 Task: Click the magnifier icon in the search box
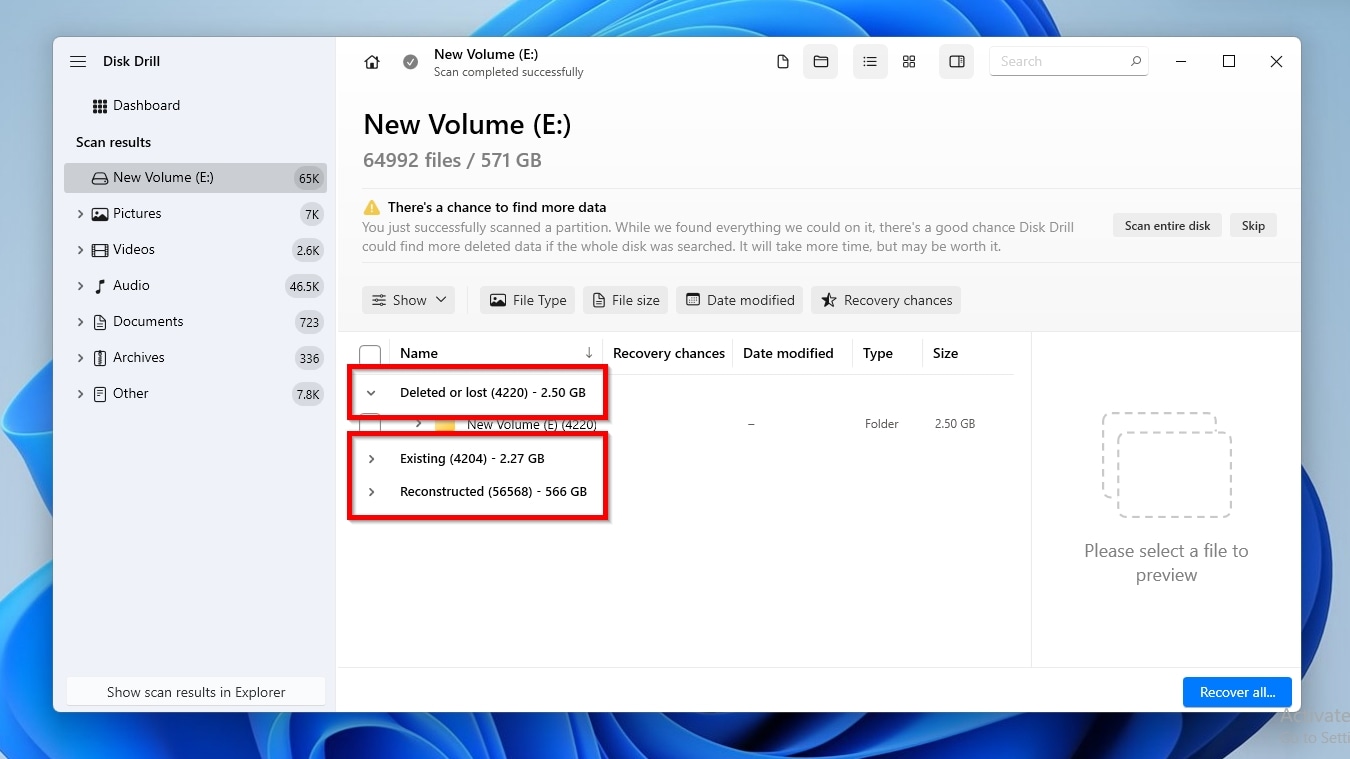(x=1136, y=62)
